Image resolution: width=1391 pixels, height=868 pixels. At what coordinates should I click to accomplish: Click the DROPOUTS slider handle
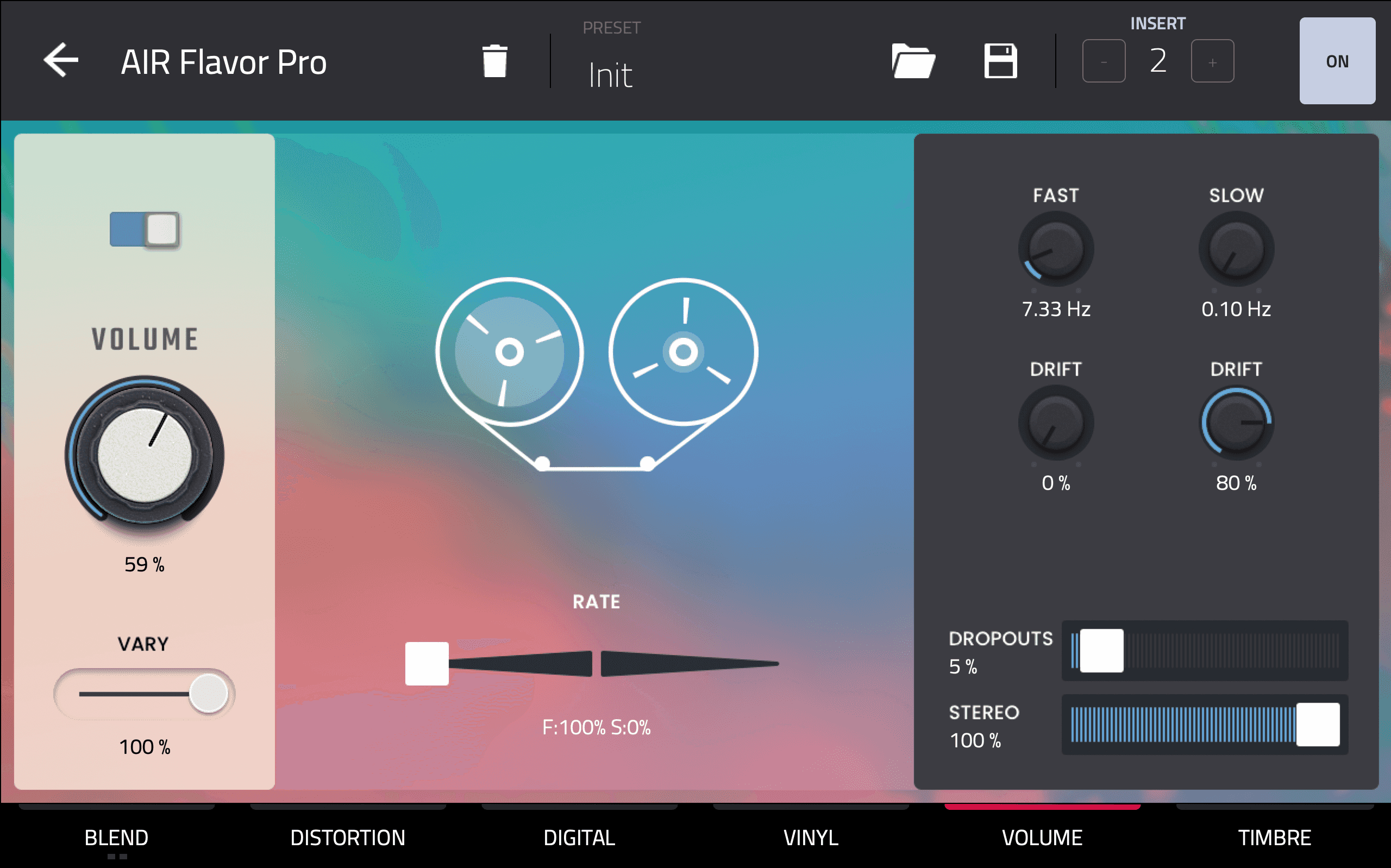1101,650
